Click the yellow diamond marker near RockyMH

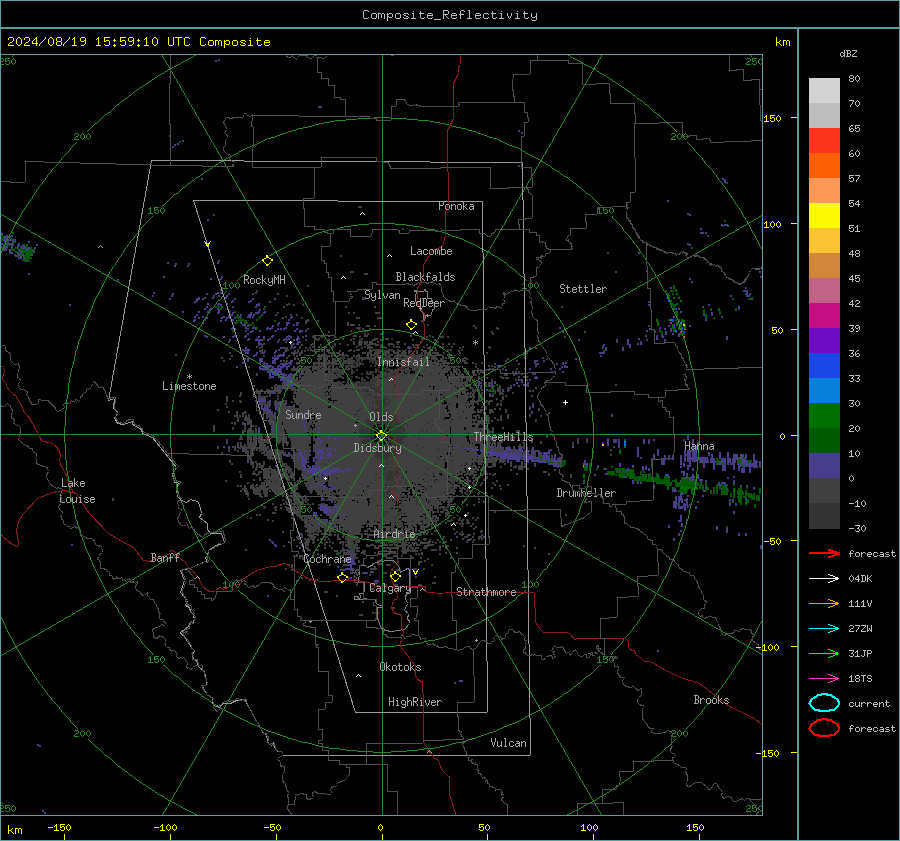point(267,261)
